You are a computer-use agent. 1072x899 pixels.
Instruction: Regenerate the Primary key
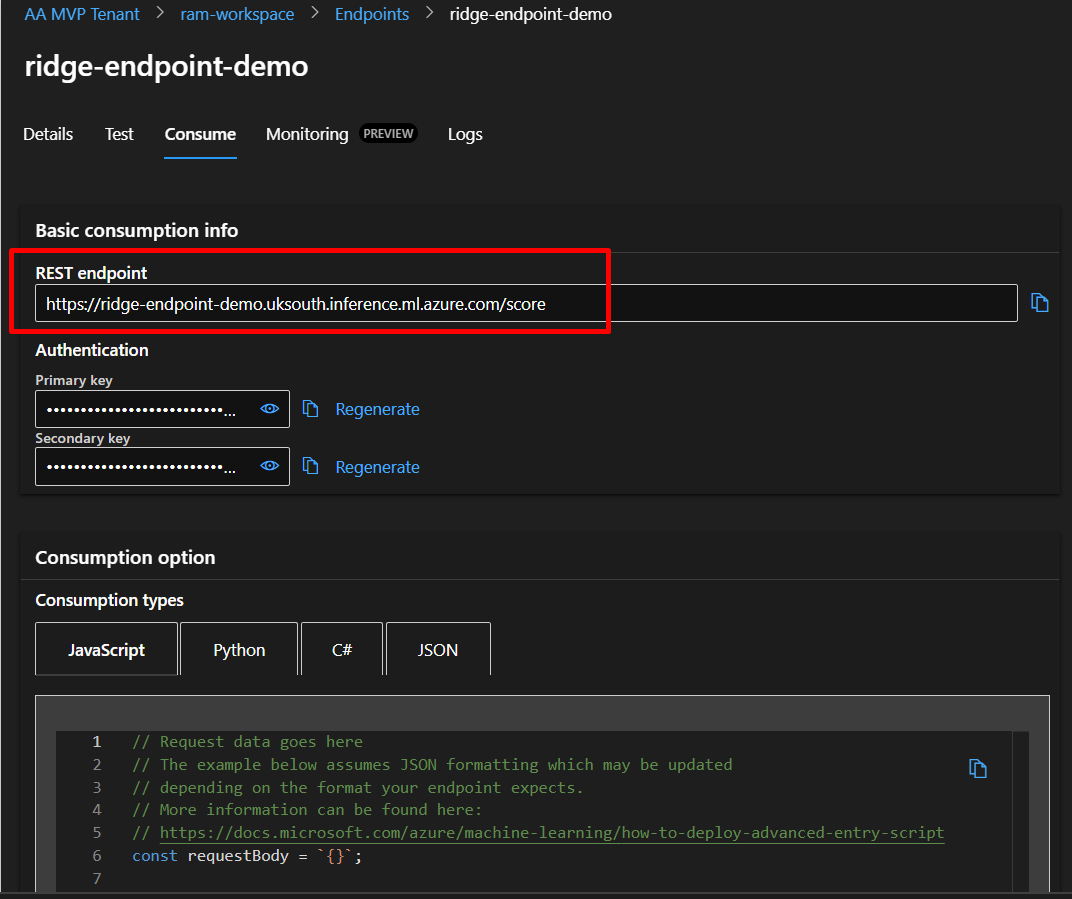coord(377,409)
